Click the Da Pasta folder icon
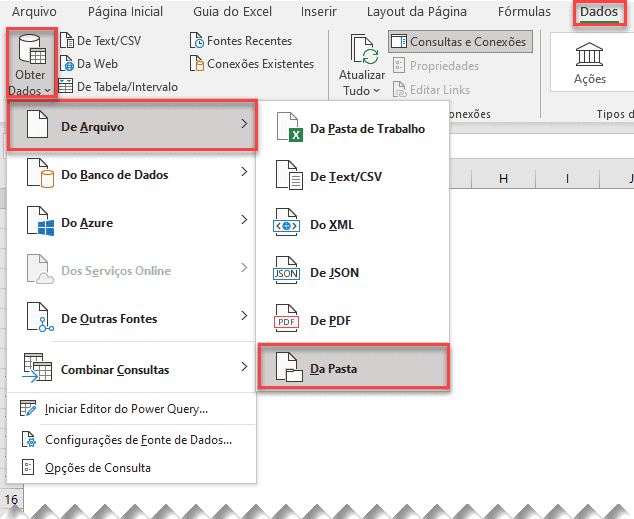Viewport: 634px width, 519px height. 289,367
